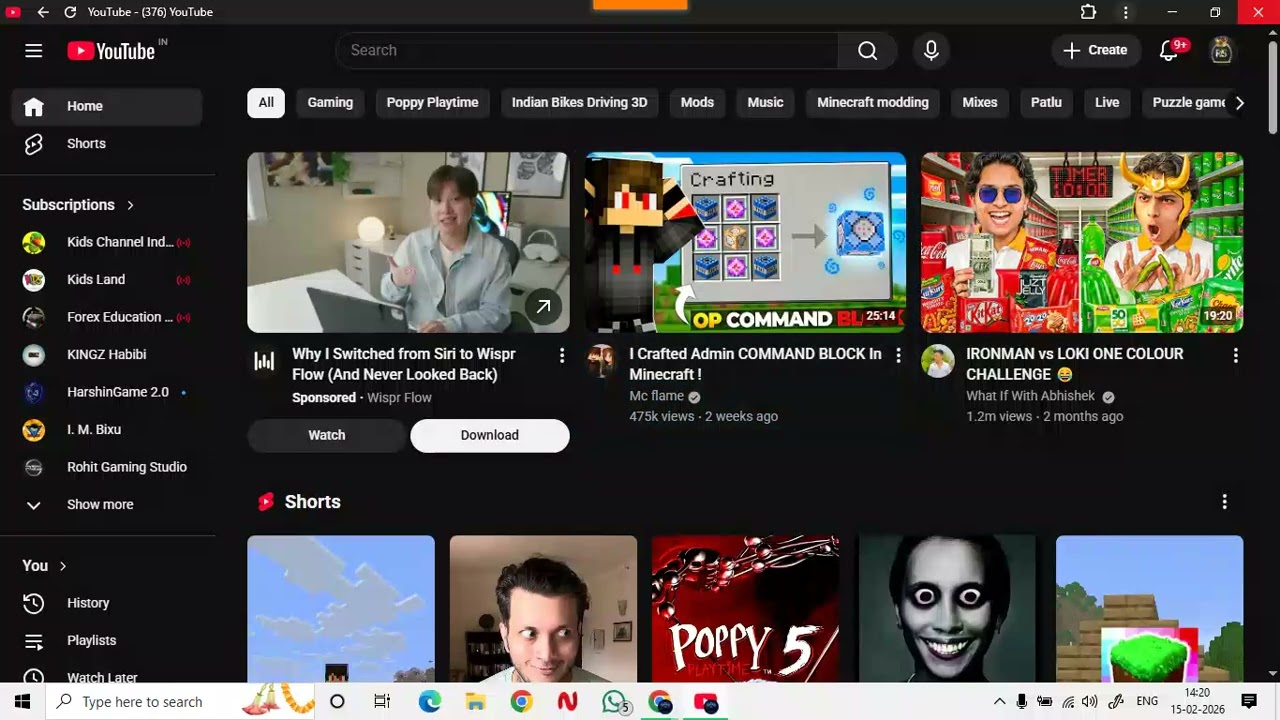Open Shorts from the sidebar
Image resolution: width=1280 pixels, height=720 pixels.
pyautogui.click(x=107, y=144)
